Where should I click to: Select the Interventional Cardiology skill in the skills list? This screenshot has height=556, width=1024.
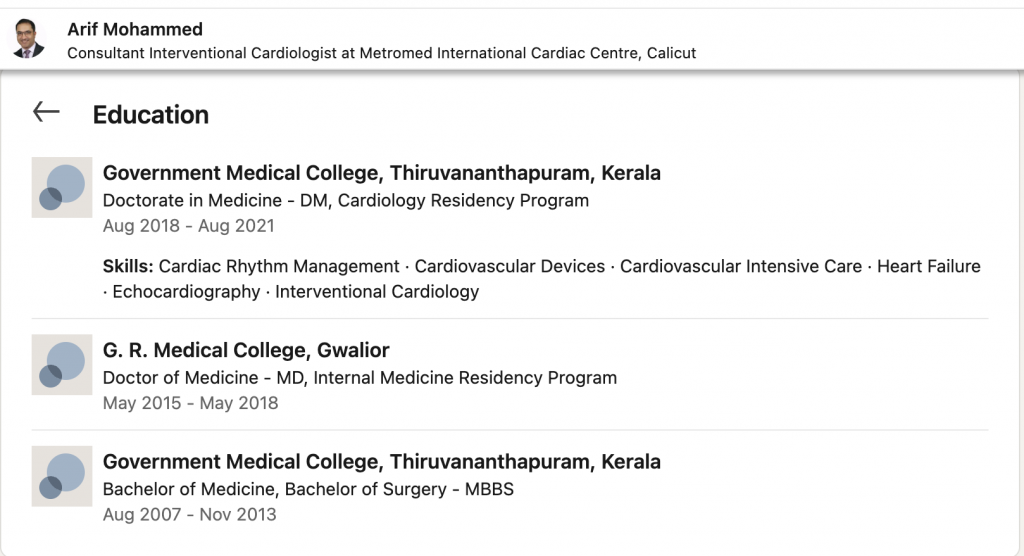pos(377,292)
